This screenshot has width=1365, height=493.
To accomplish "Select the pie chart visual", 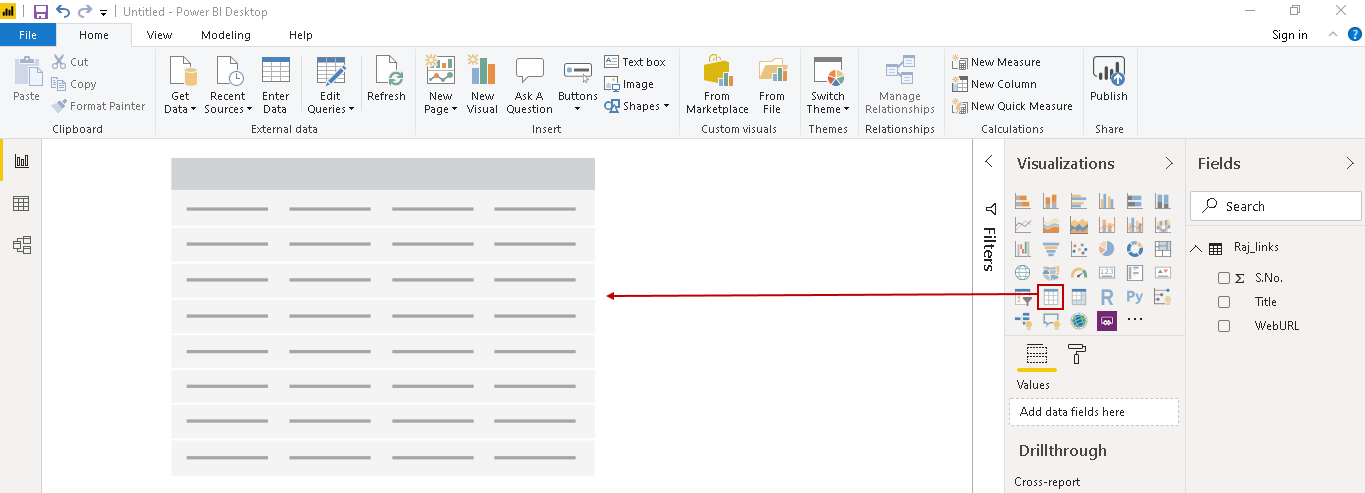I will tap(1107, 249).
